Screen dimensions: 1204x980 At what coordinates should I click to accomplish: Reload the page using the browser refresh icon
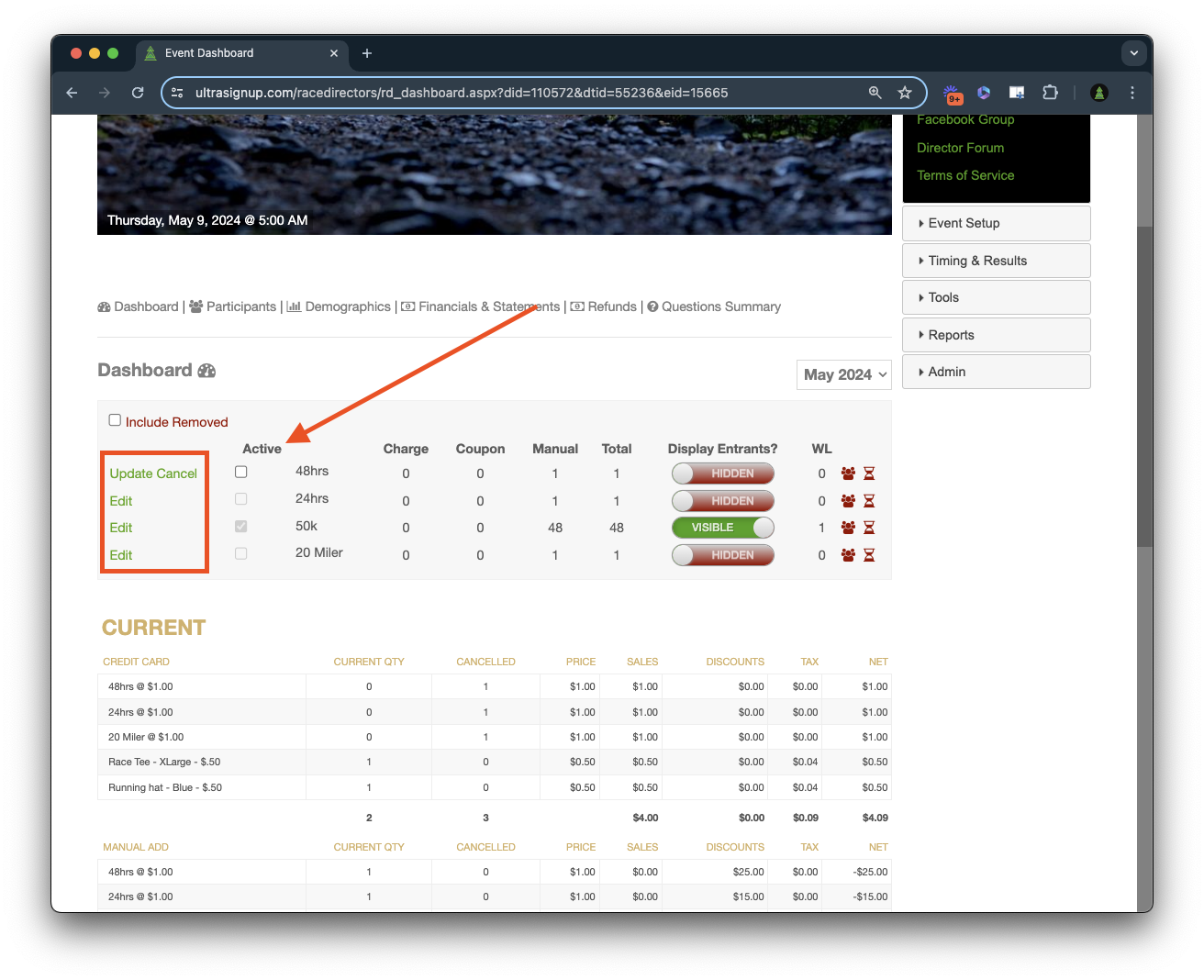click(138, 93)
